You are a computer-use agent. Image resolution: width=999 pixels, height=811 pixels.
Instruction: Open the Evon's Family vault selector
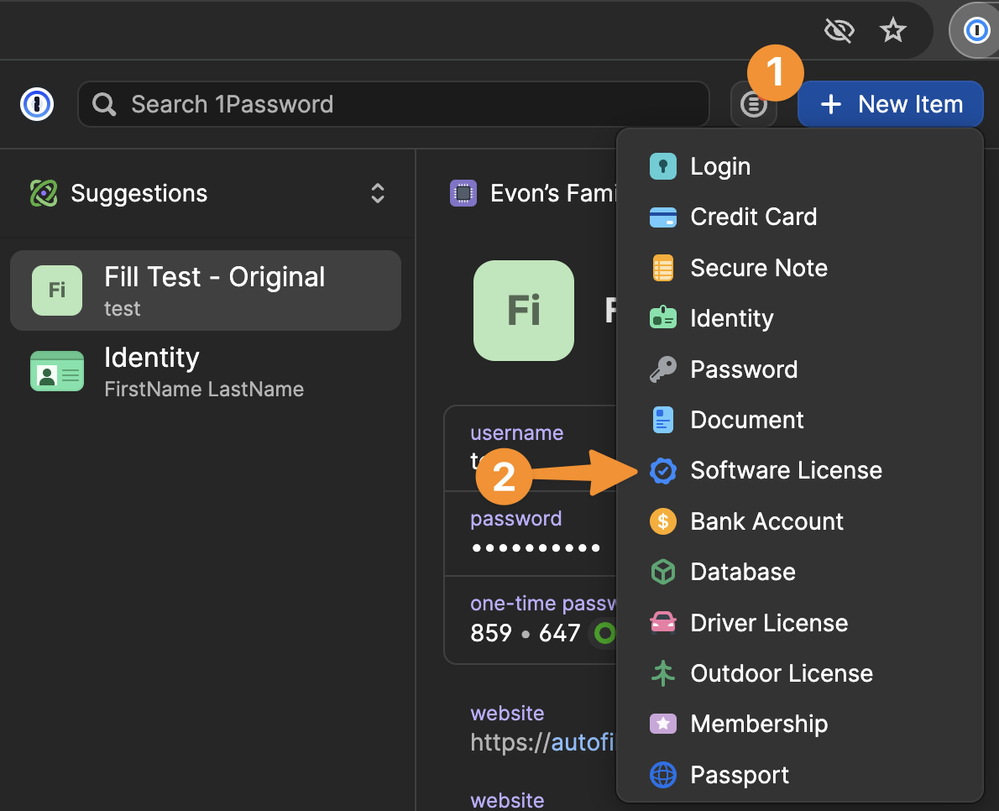click(535, 193)
